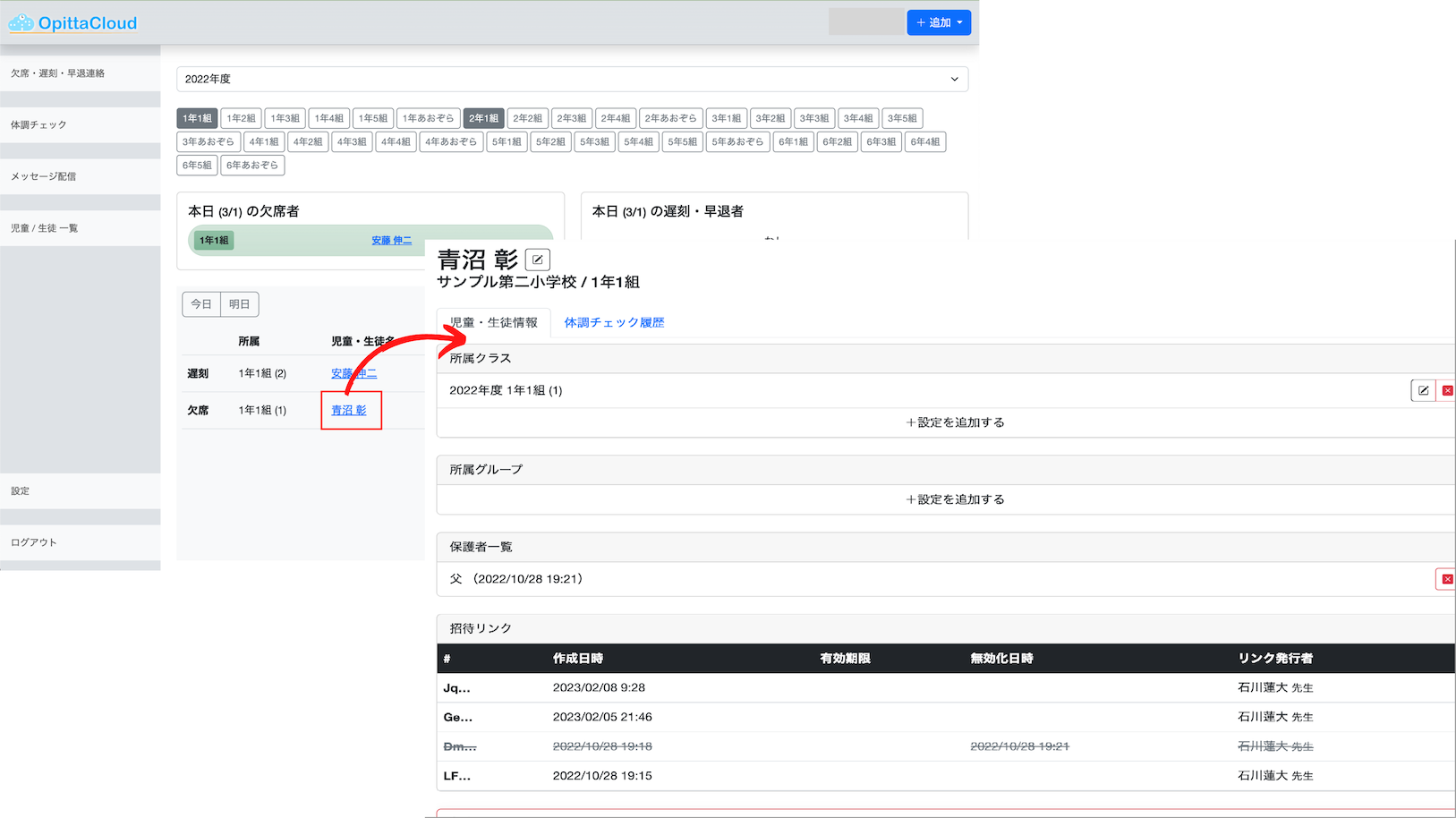1456x818 pixels.
Task: Select the 2年4組 class button
Action: click(x=615, y=118)
